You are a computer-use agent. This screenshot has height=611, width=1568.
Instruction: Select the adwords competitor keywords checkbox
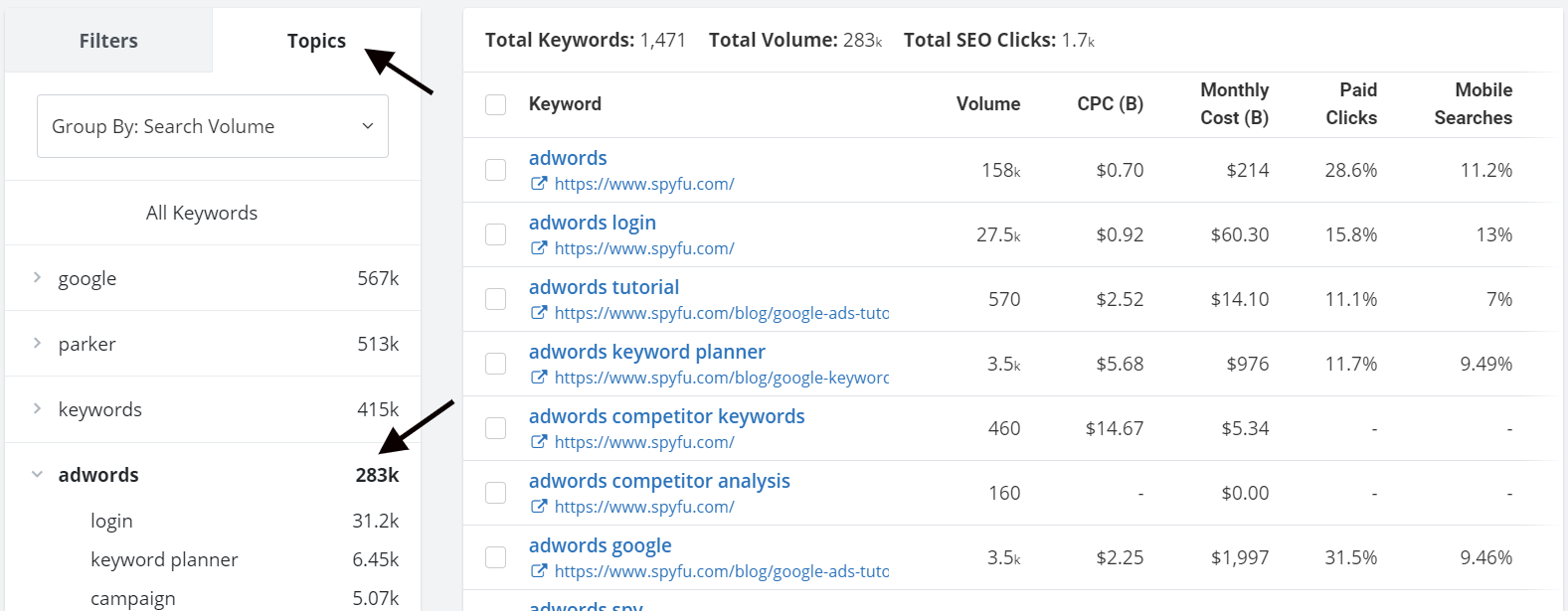click(495, 428)
